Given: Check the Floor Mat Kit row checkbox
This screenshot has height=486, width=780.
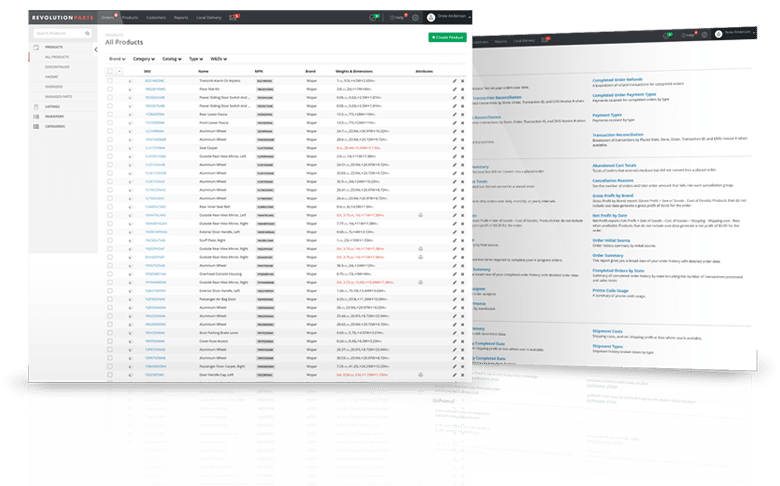Looking at the screenshot, I should [110, 88].
